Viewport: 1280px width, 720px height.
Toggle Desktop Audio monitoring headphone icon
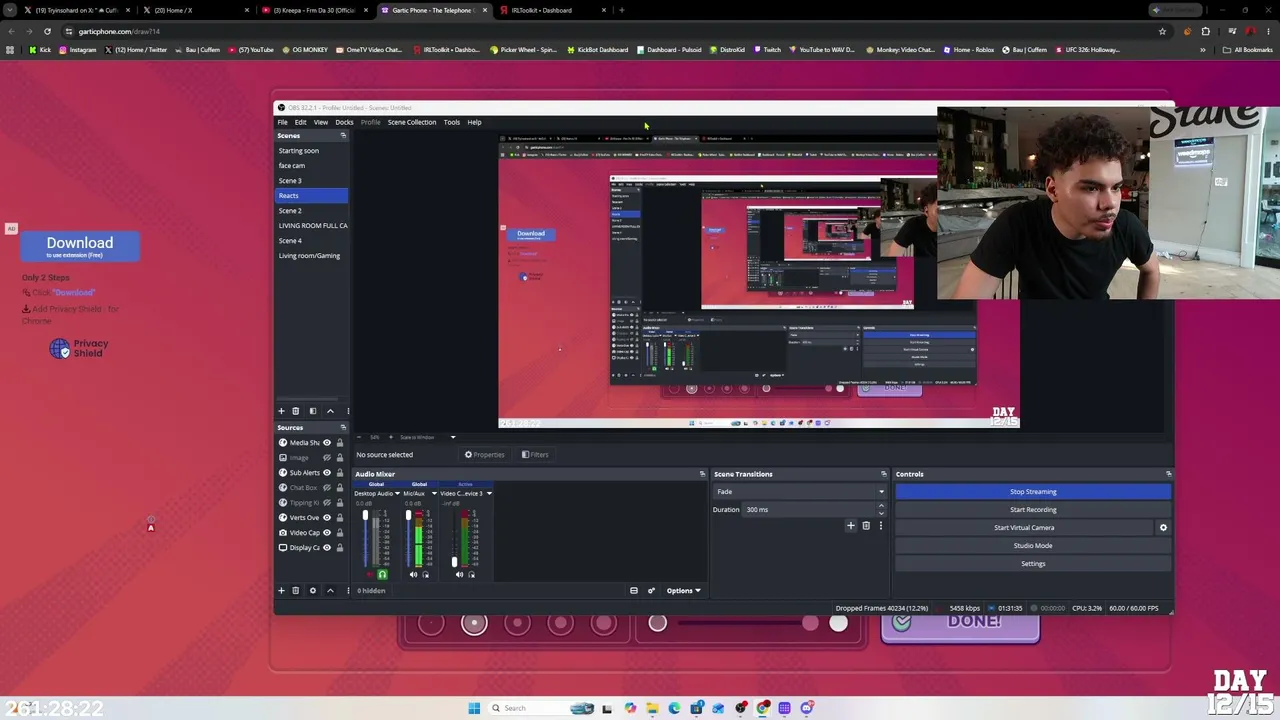[382, 574]
